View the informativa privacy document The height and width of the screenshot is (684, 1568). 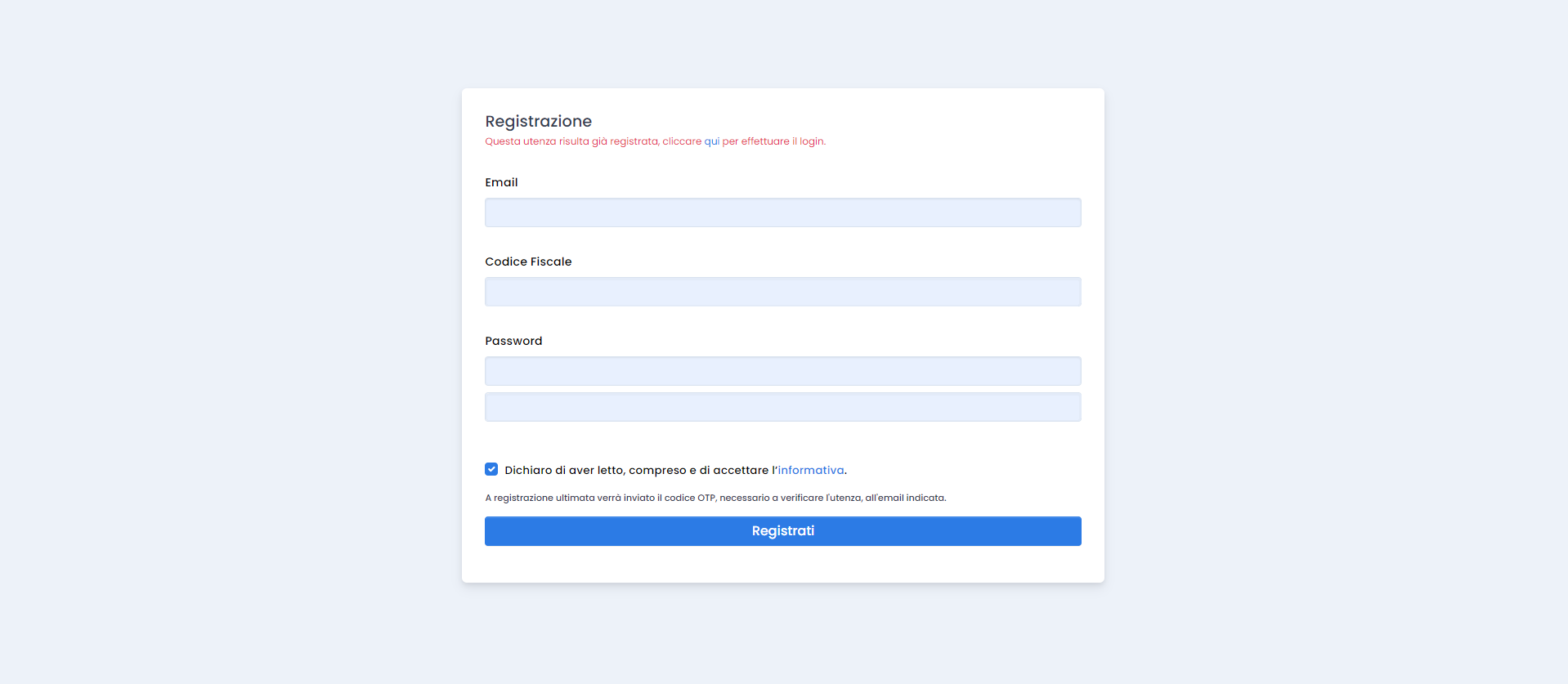click(x=811, y=470)
